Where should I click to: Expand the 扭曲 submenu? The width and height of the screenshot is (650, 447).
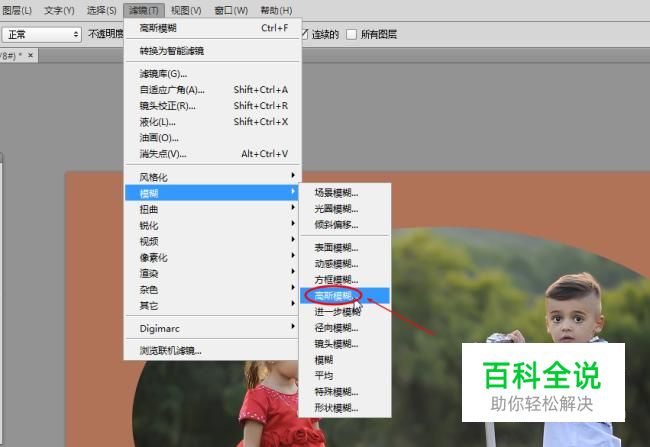[x=213, y=209]
